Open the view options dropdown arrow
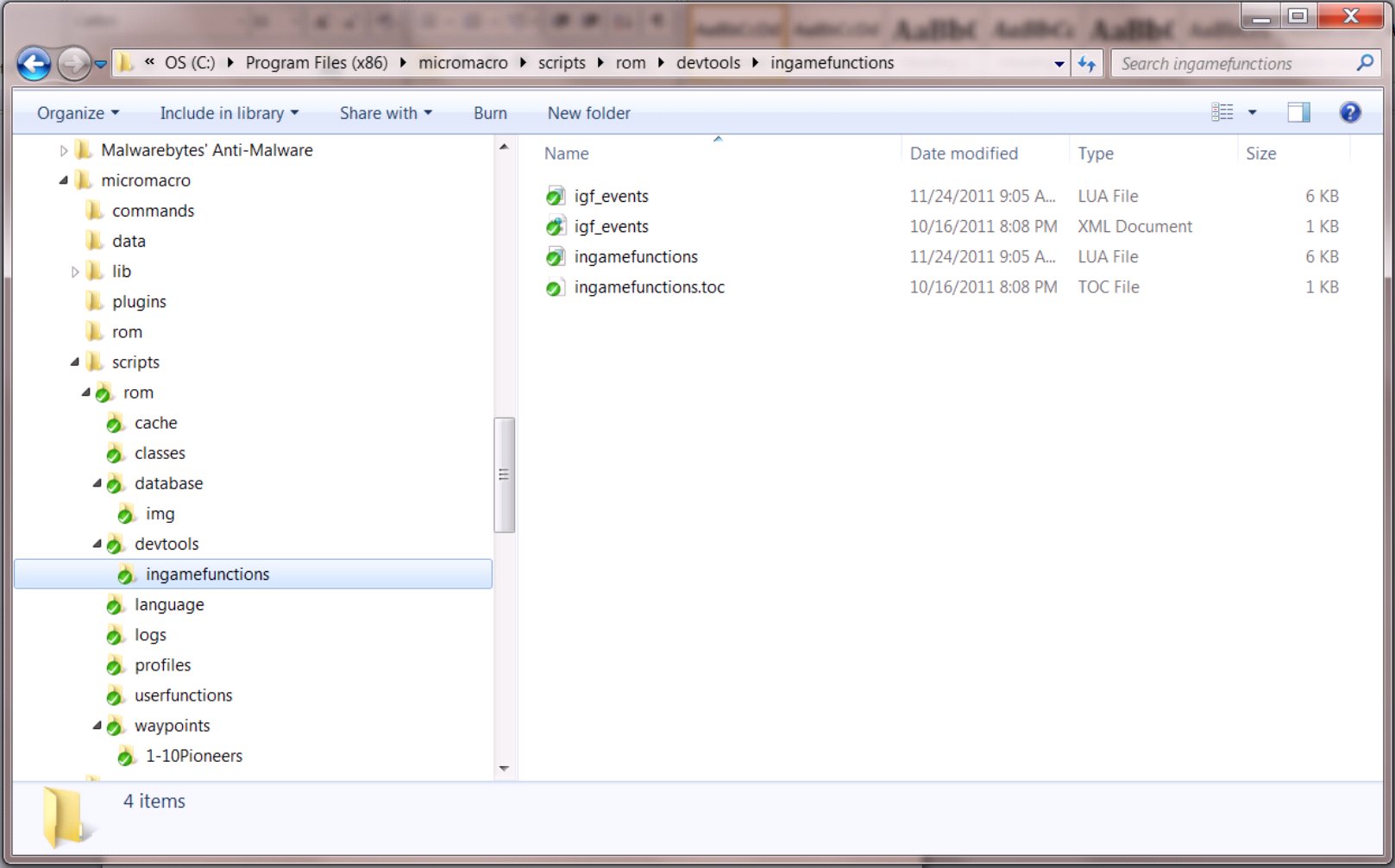This screenshot has height=868, width=1395. 1252,112
